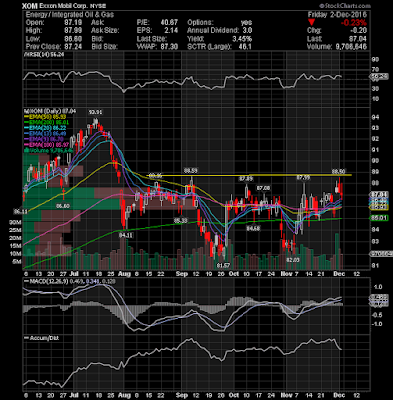Viewport: 393px width, 400px height.
Task: Click the Annual Dividend value 3.0
Action: (x=247, y=31)
